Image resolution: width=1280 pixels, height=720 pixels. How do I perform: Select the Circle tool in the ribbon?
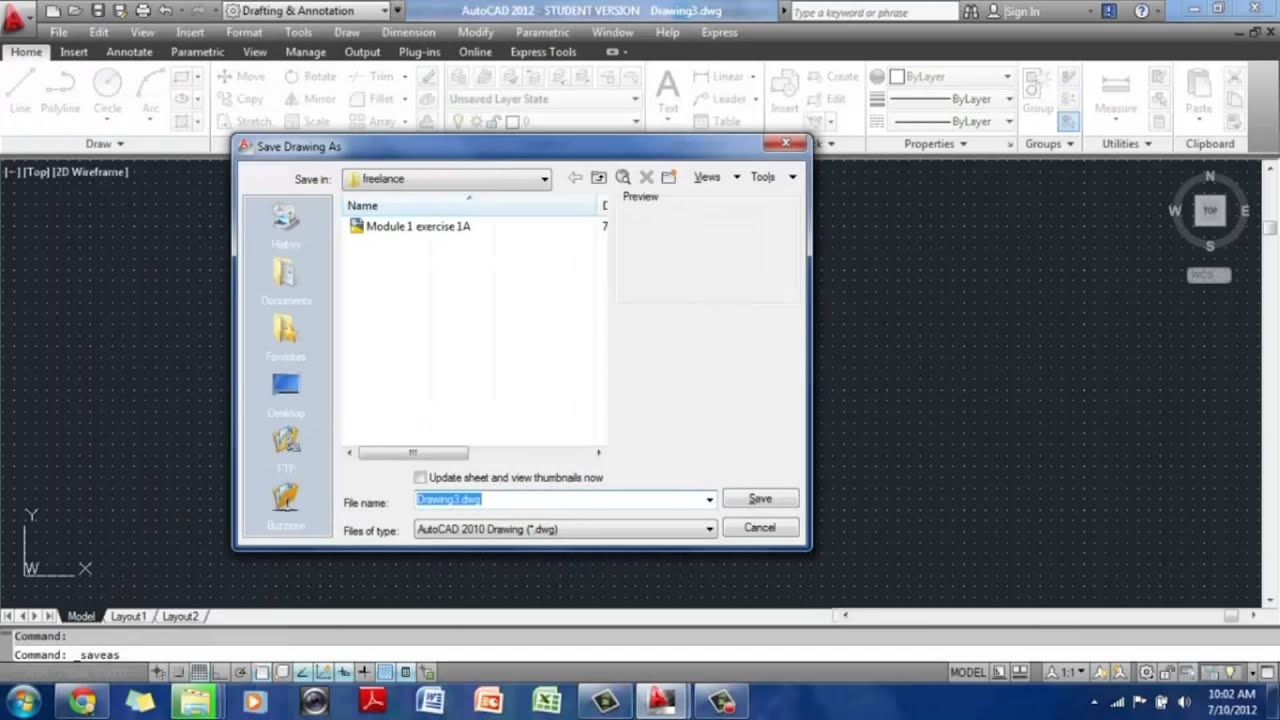click(108, 92)
